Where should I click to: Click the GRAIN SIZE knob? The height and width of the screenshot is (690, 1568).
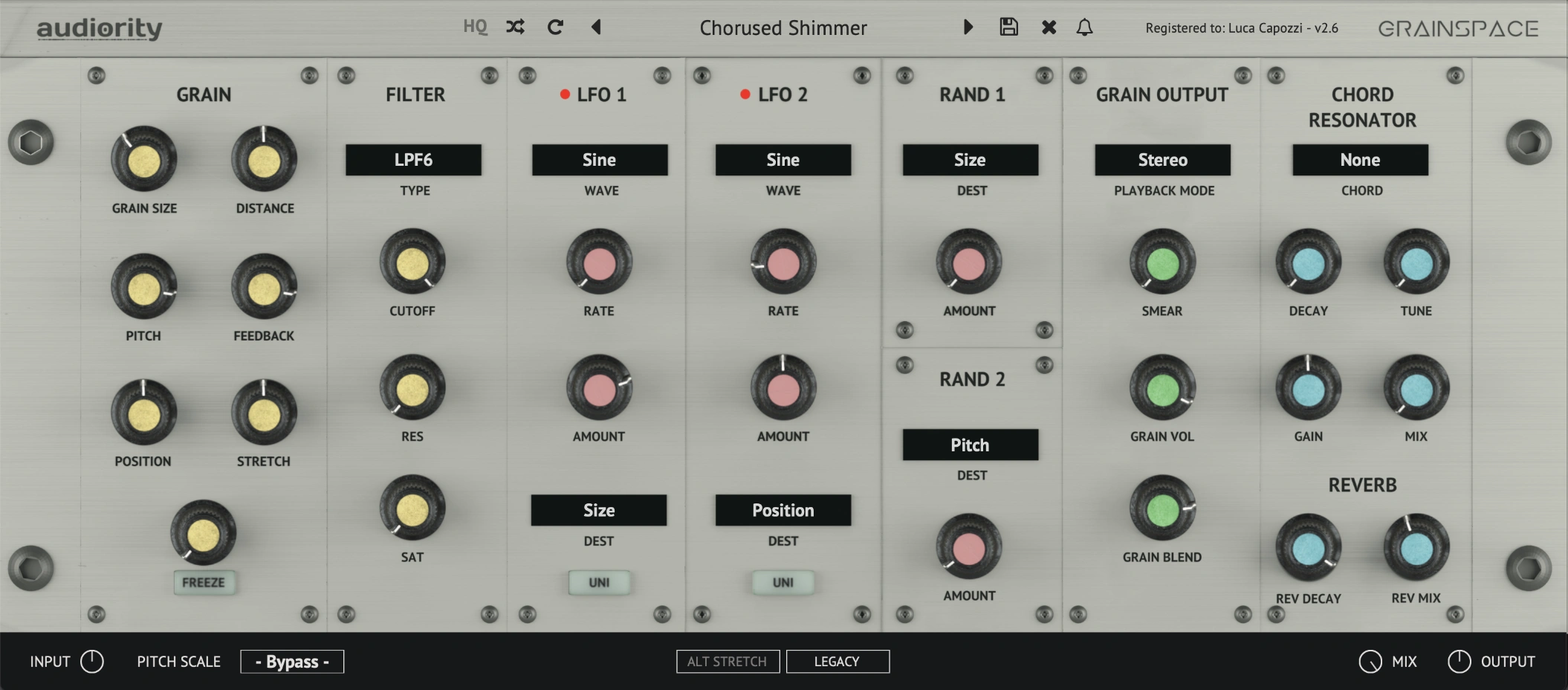(x=144, y=159)
